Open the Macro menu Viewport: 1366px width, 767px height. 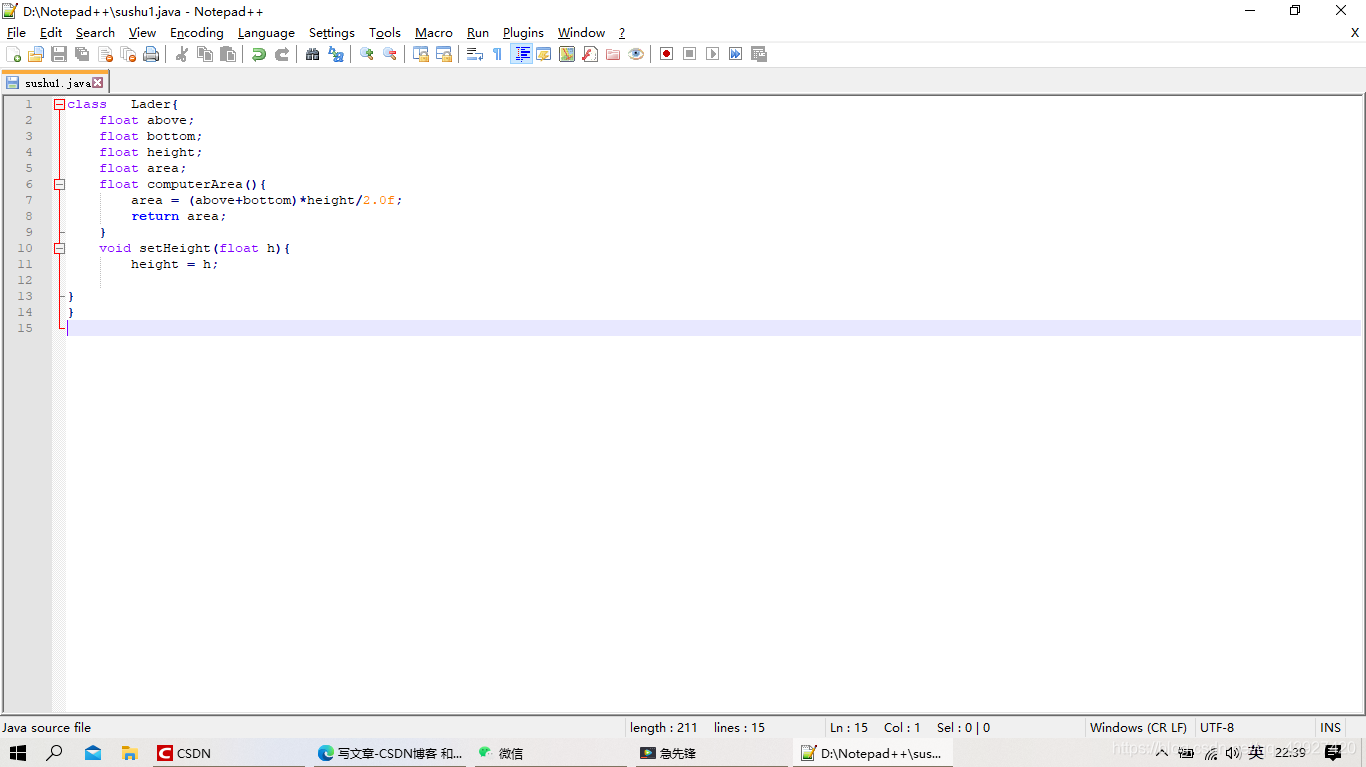[434, 33]
